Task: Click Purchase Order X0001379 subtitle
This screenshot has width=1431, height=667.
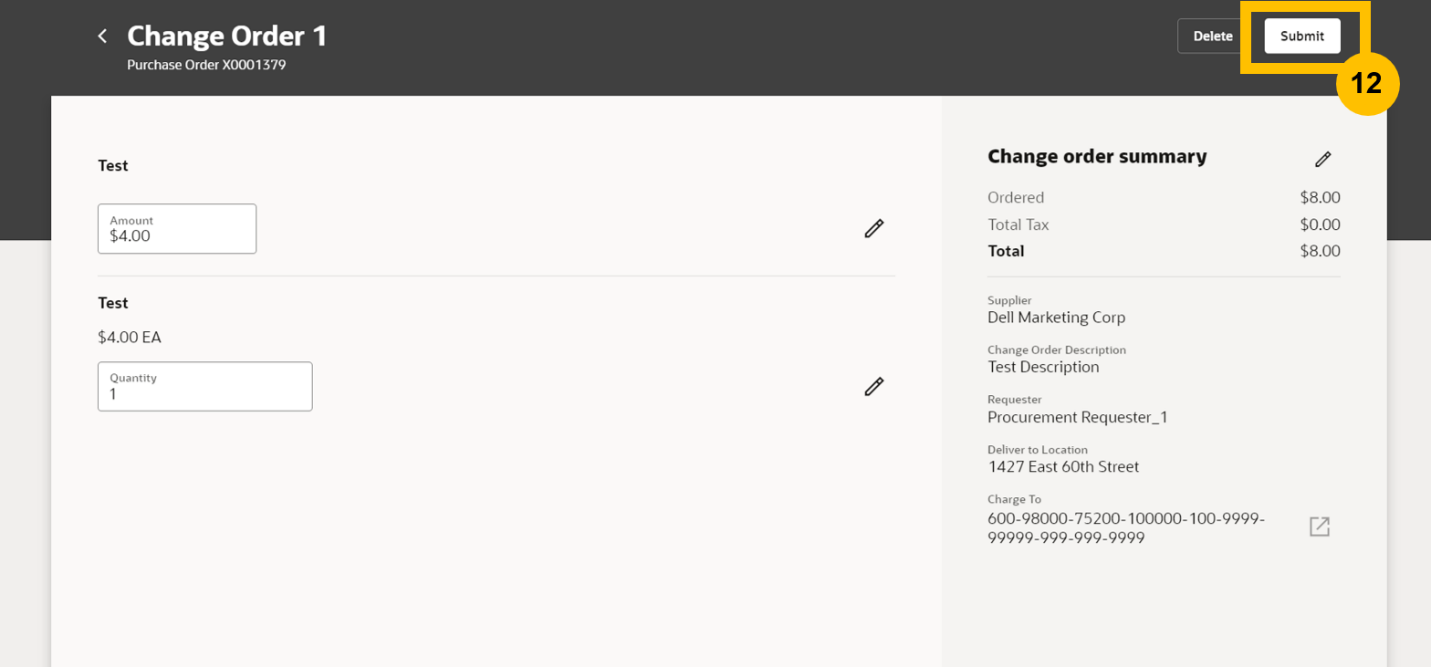Action: [x=206, y=65]
